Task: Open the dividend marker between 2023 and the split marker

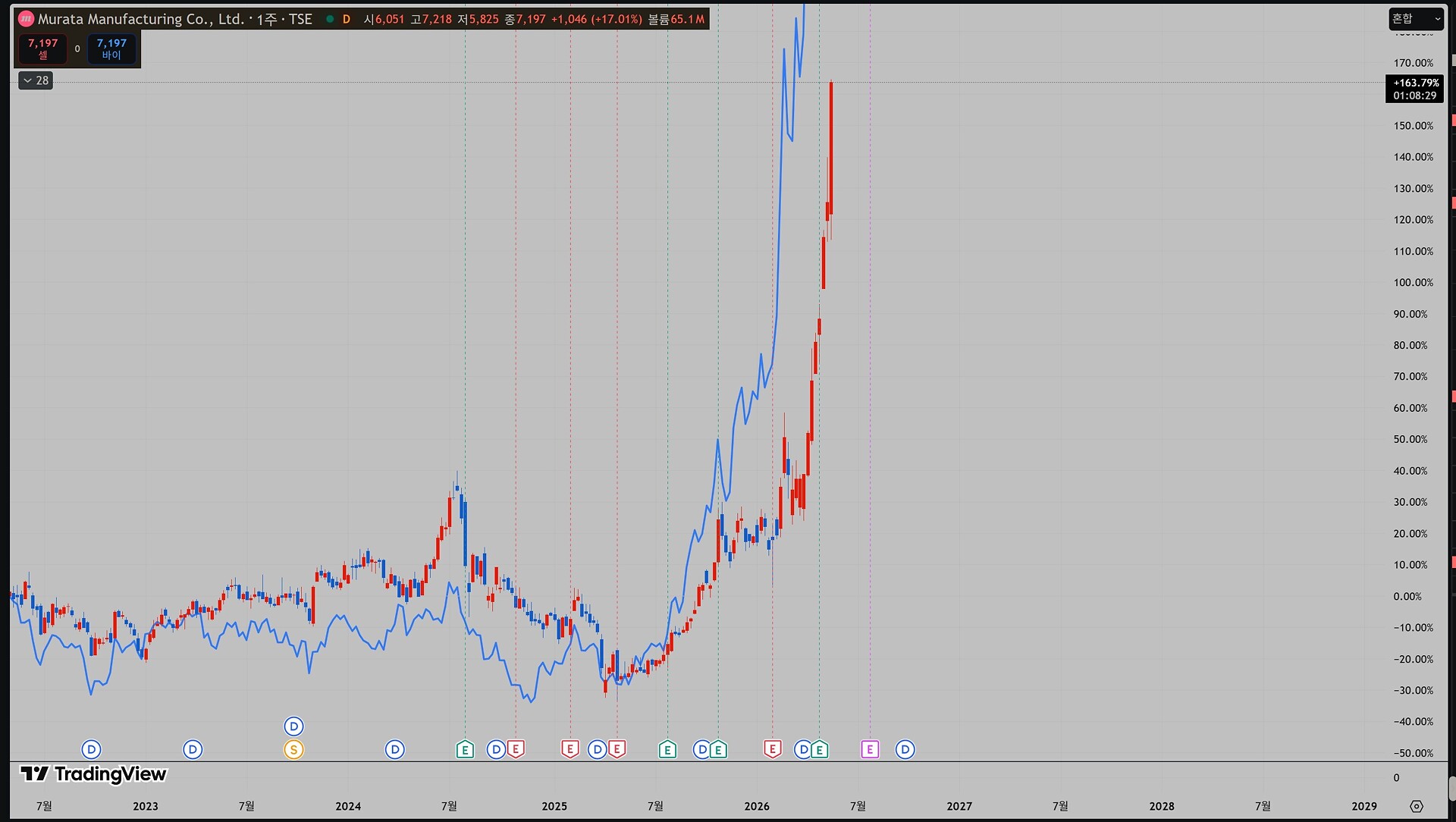Action: click(193, 750)
